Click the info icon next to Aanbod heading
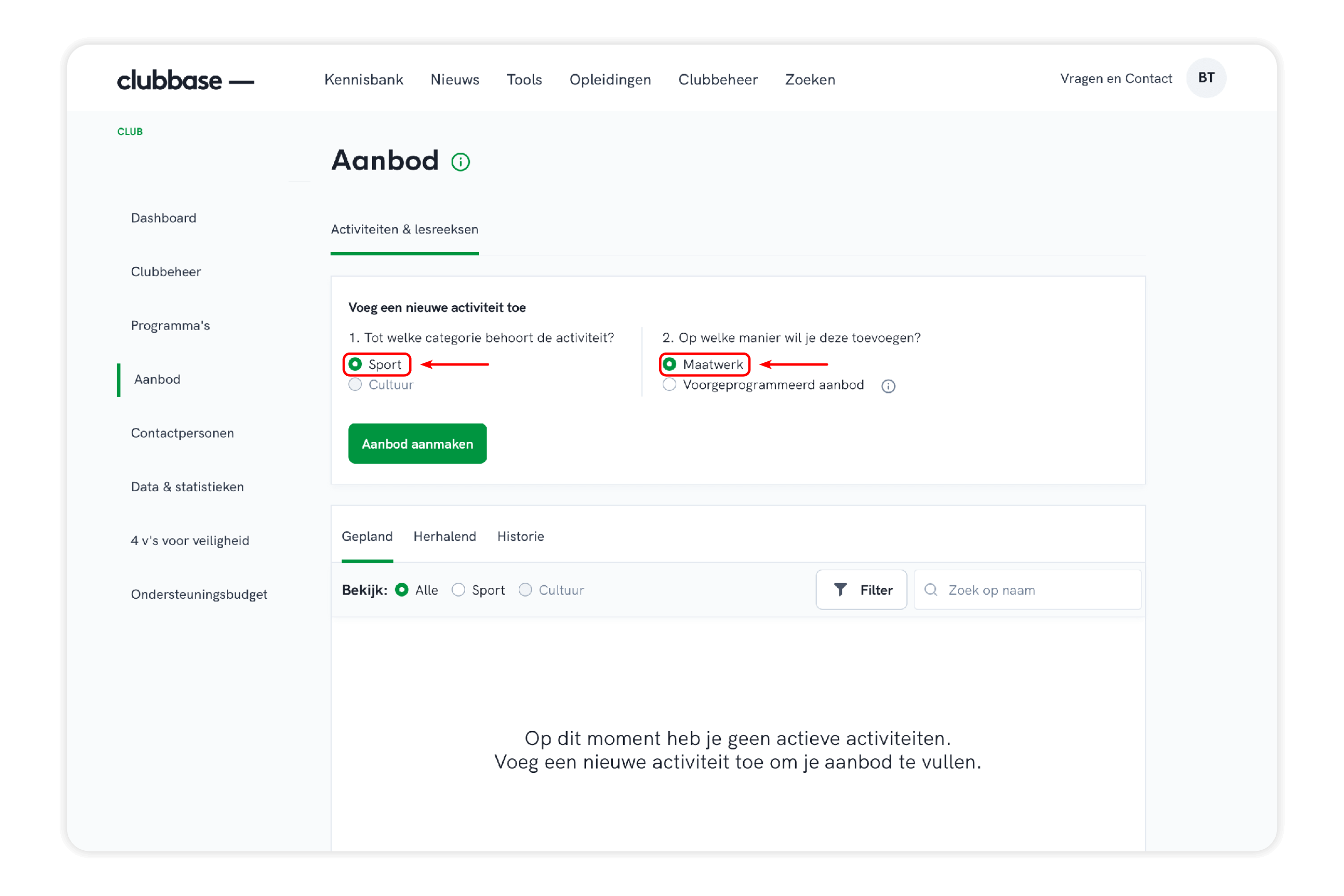The width and height of the screenshot is (1344, 896). coord(460,162)
